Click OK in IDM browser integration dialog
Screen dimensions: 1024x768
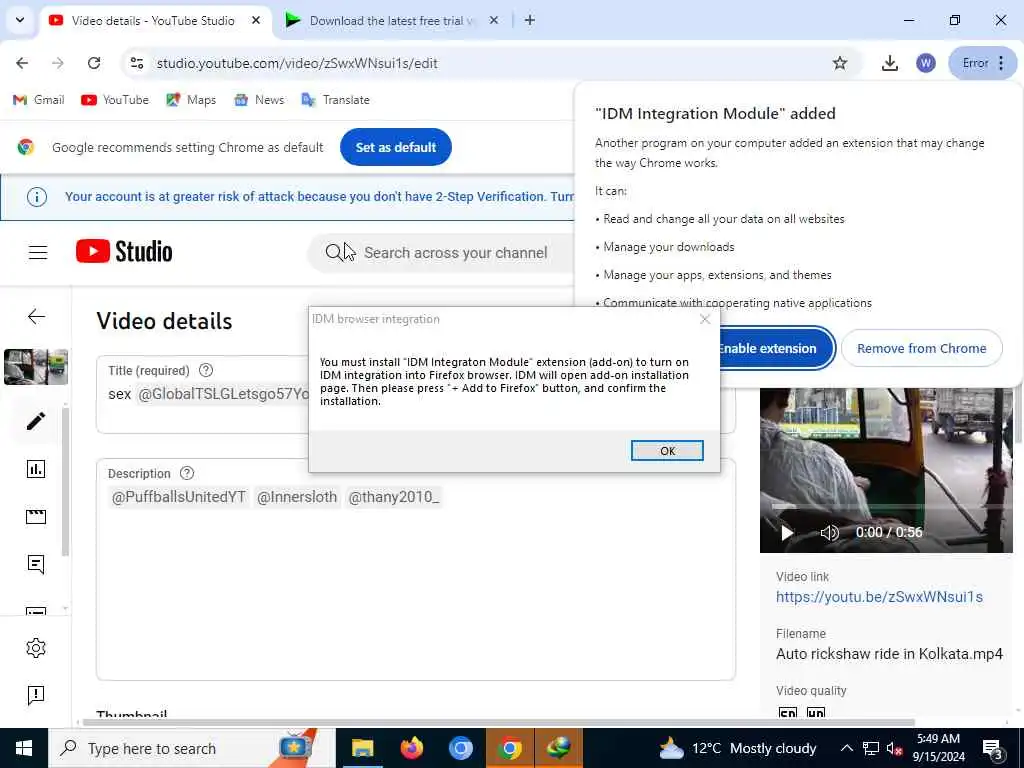click(667, 451)
